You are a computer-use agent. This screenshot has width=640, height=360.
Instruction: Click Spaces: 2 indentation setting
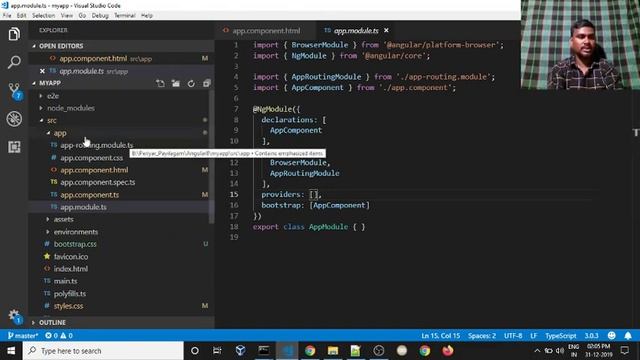(x=482, y=336)
